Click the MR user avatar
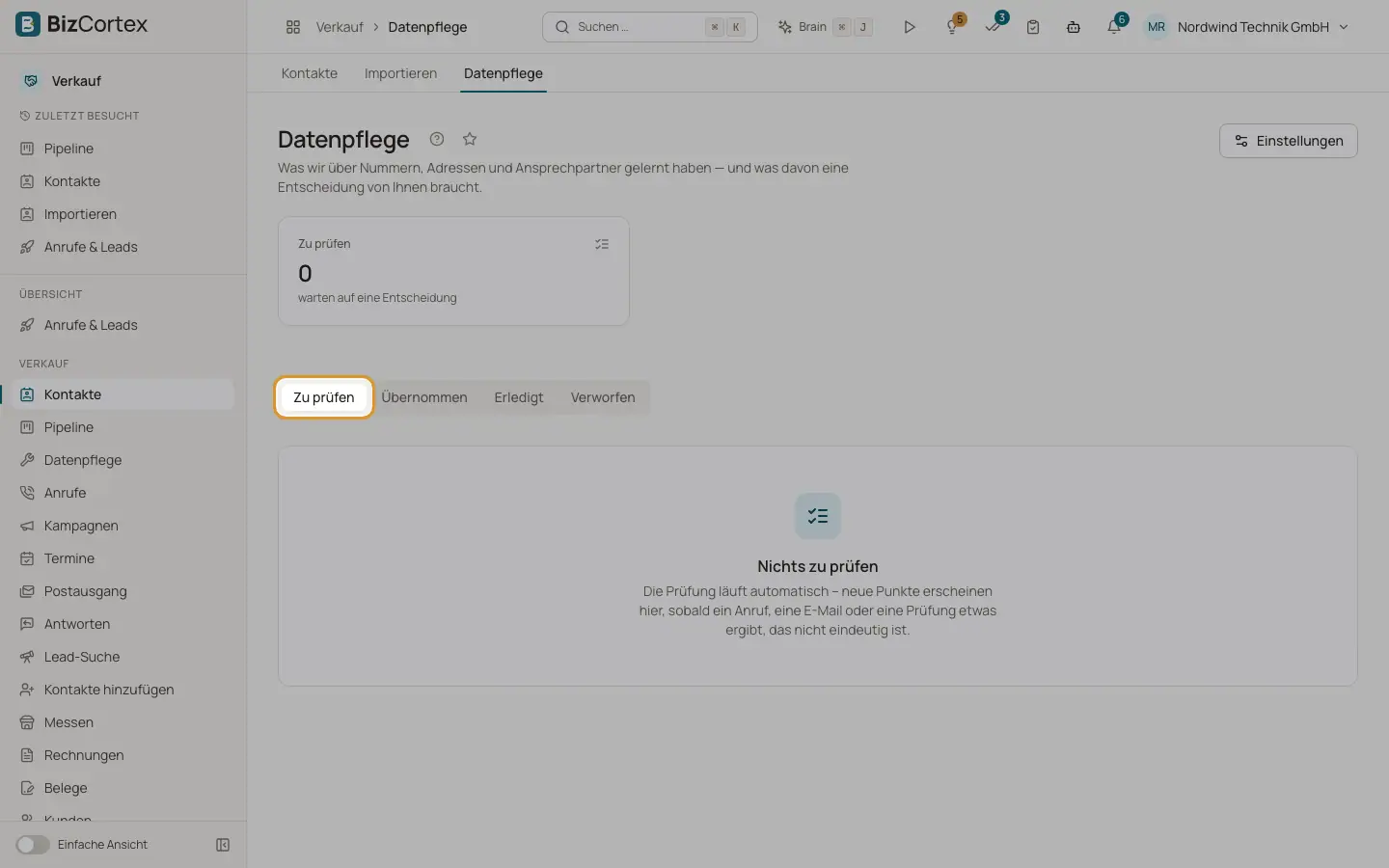 (1157, 27)
